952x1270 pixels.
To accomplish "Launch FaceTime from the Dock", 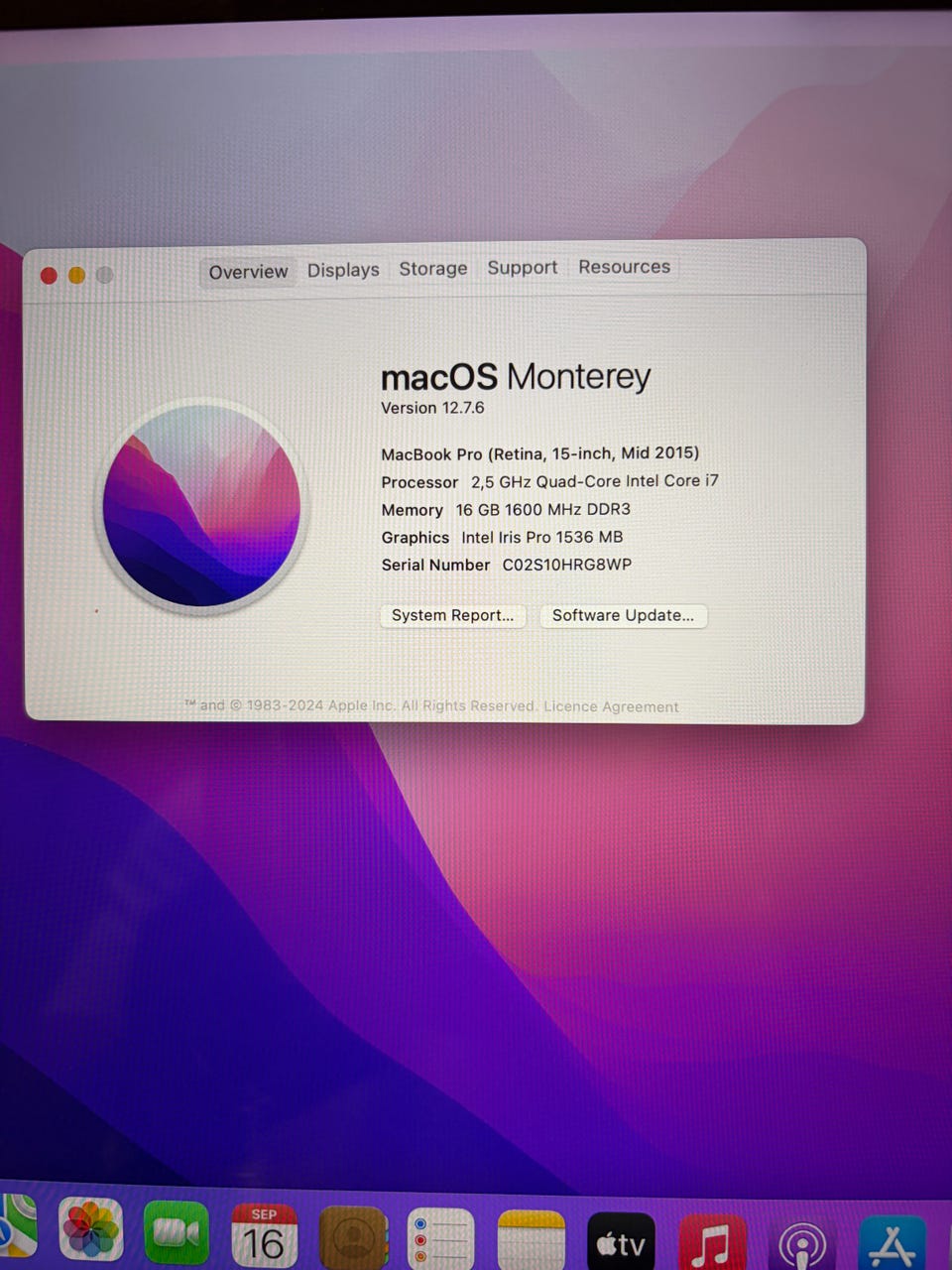I will coord(177,1233).
